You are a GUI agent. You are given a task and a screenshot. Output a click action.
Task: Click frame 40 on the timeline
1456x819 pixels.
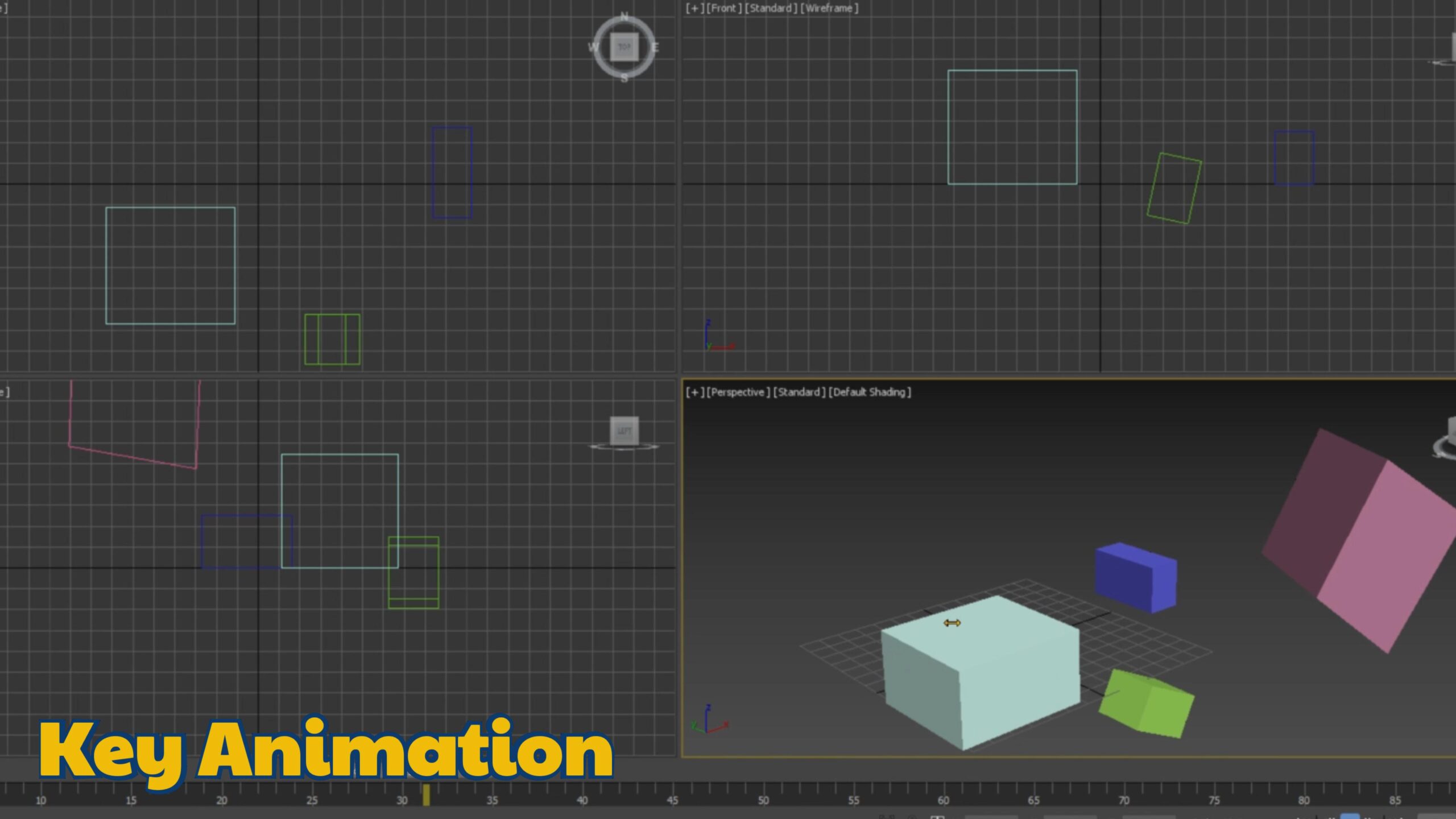point(582,800)
